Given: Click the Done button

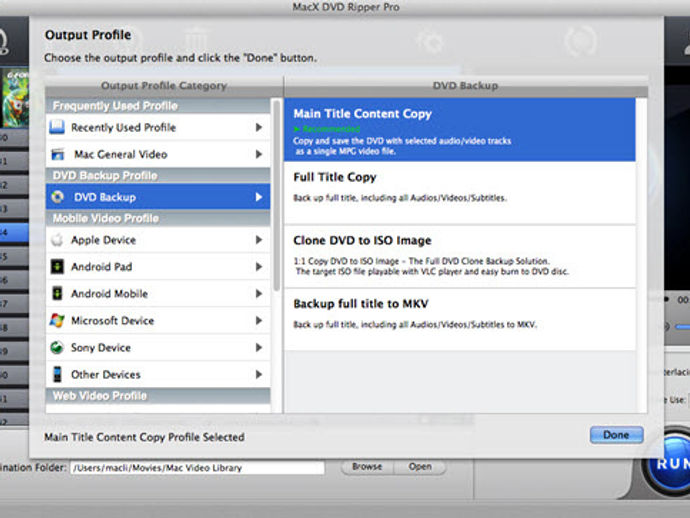Looking at the screenshot, I should (x=617, y=435).
